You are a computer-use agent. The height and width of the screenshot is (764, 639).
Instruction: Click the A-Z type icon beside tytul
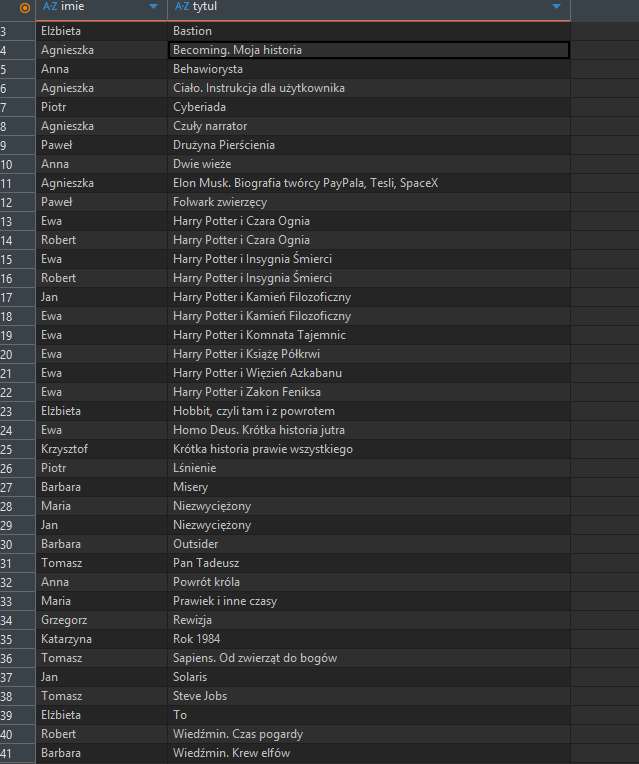point(181,7)
